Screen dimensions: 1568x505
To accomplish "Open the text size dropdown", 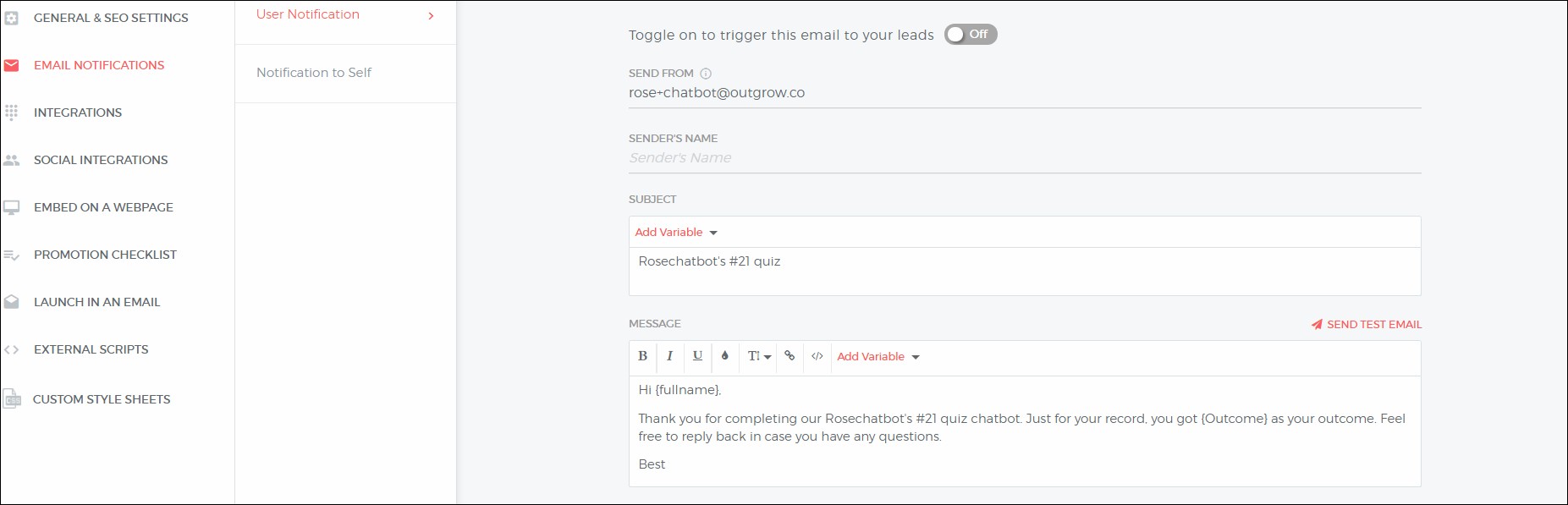I will 759,356.
